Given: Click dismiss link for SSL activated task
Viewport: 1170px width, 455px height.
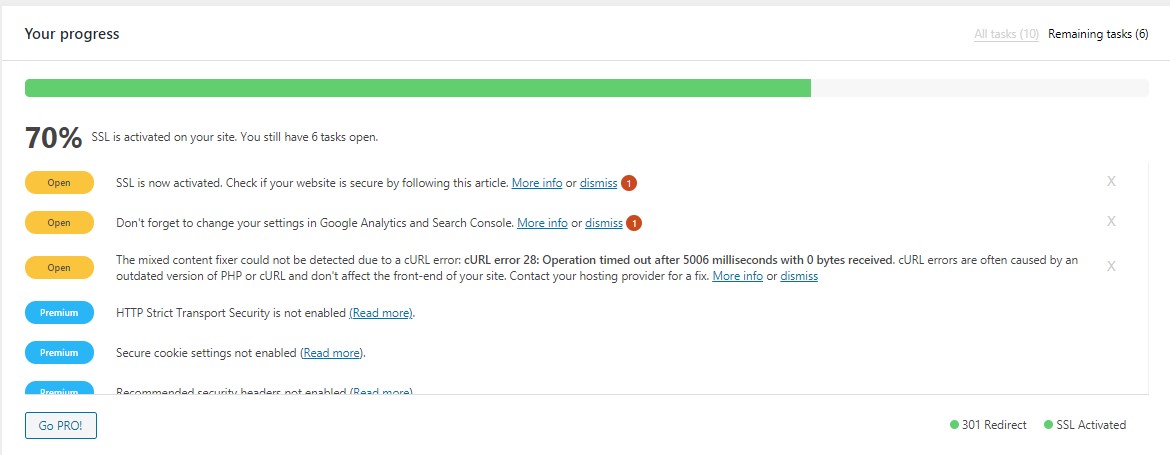Looking at the screenshot, I should (598, 183).
